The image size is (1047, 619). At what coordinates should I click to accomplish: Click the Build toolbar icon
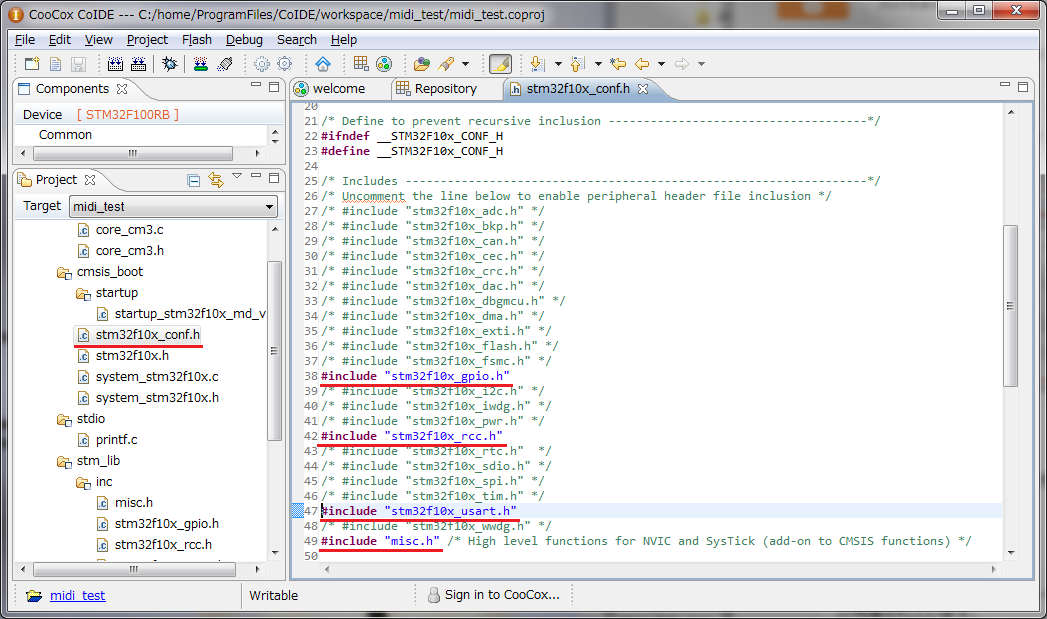pyautogui.click(x=114, y=63)
